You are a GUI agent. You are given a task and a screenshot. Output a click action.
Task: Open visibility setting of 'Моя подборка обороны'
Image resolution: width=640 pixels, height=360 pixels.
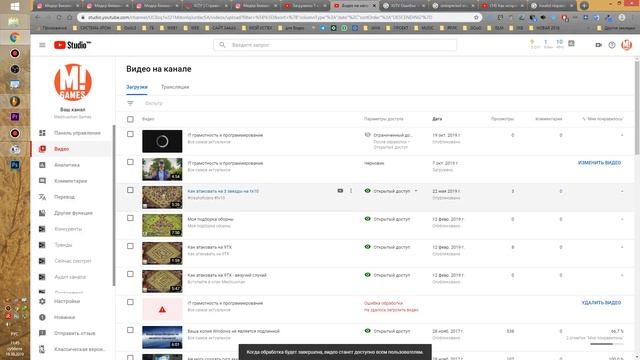pos(387,219)
